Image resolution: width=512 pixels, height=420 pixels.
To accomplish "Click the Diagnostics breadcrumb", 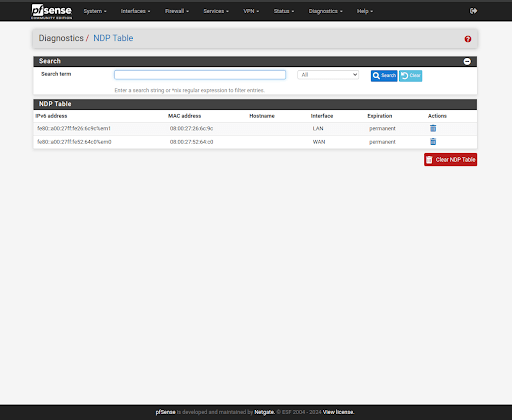I will coord(61,38).
